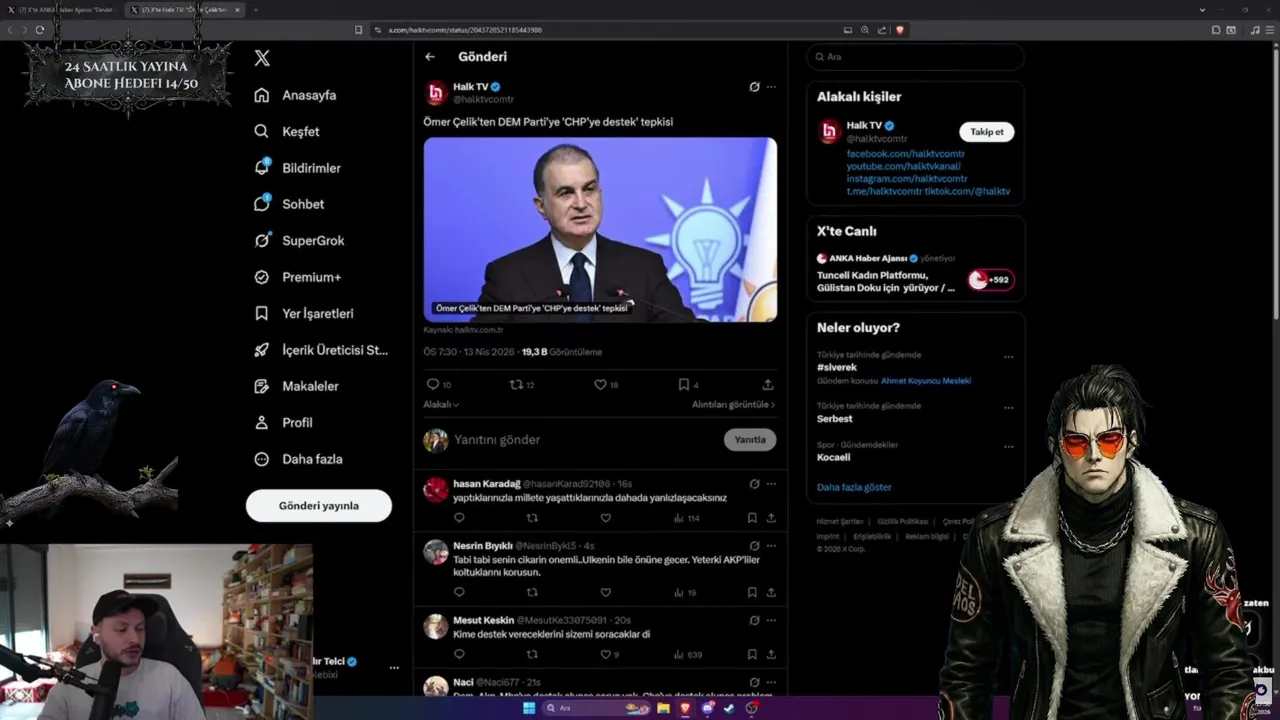Bookmark Mesut Keskin's reply
Image resolution: width=1280 pixels, height=720 pixels.
752,655
